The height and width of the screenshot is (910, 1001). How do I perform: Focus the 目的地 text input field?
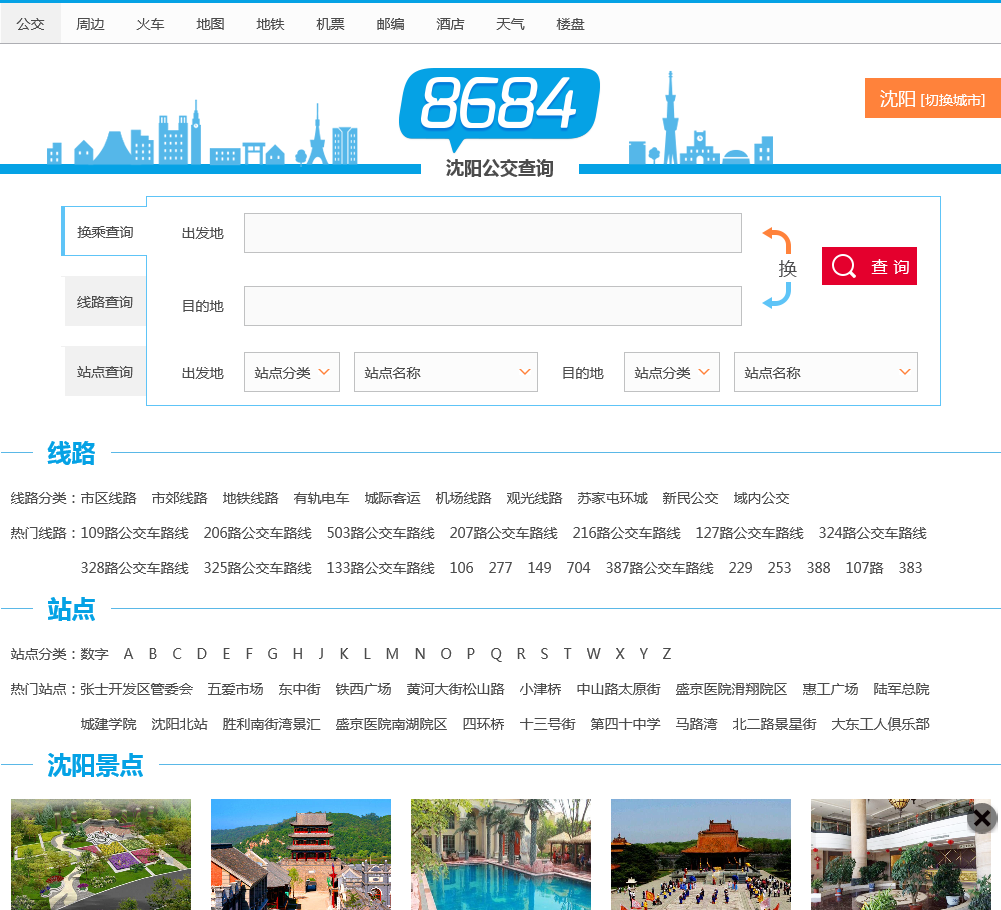coord(492,306)
